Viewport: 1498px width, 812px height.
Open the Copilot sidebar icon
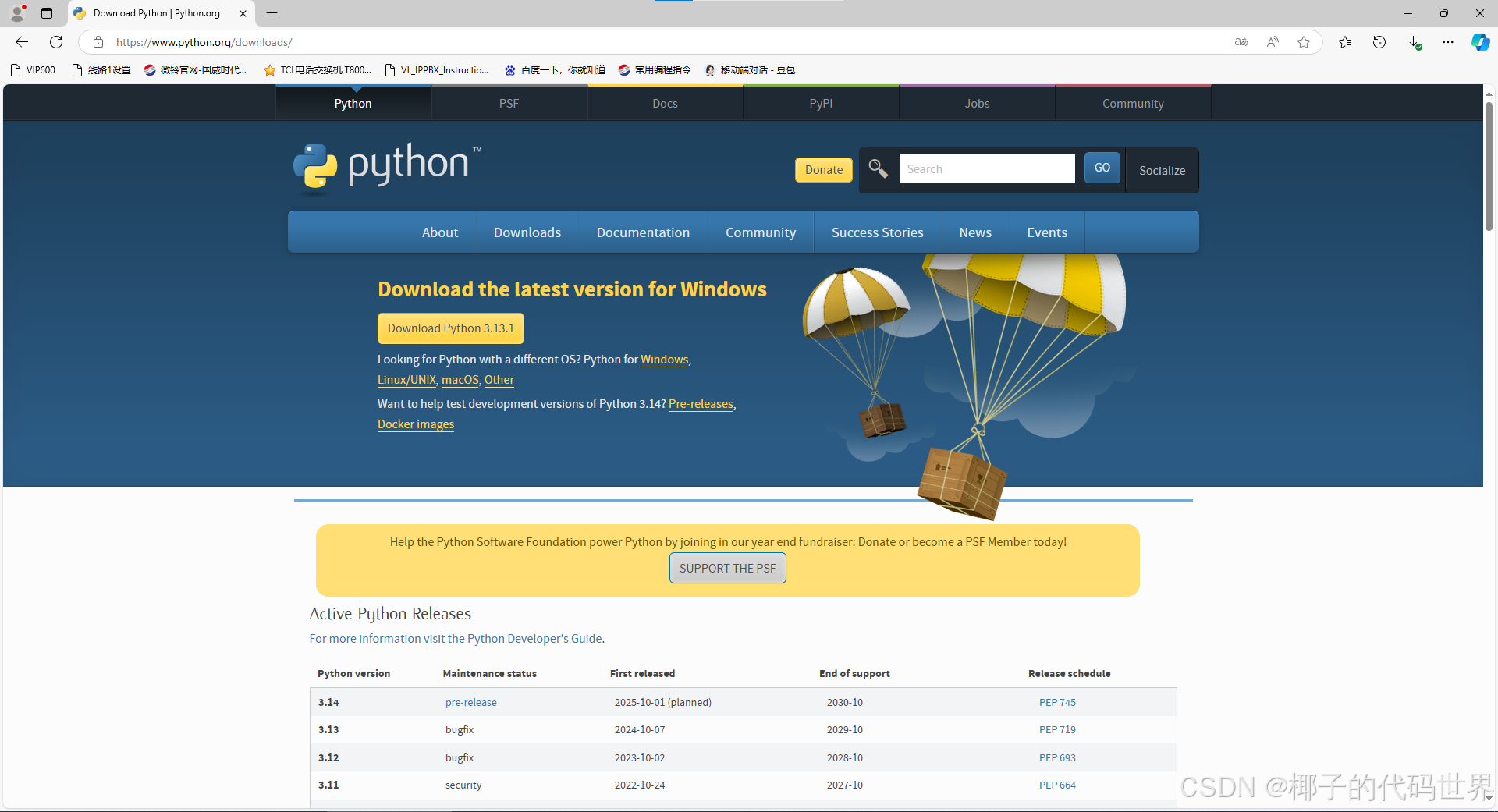(x=1480, y=42)
